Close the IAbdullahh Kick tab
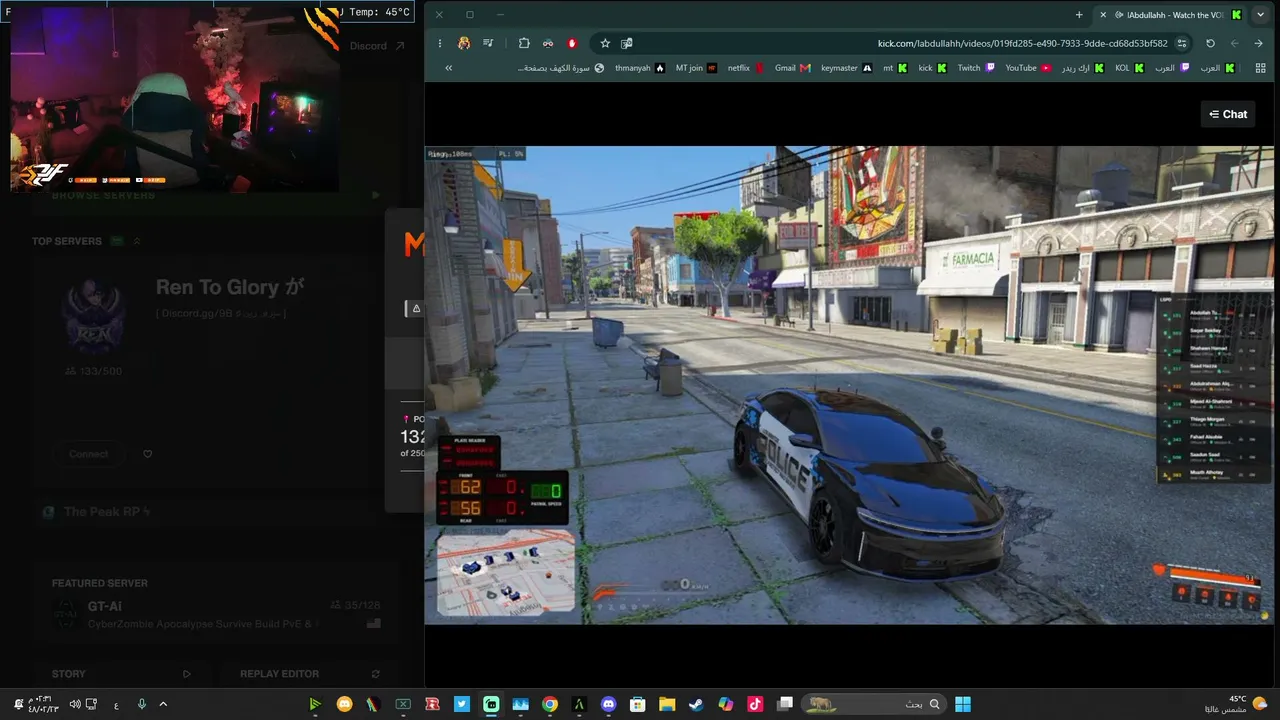This screenshot has height=720, width=1280. coord(1103,15)
